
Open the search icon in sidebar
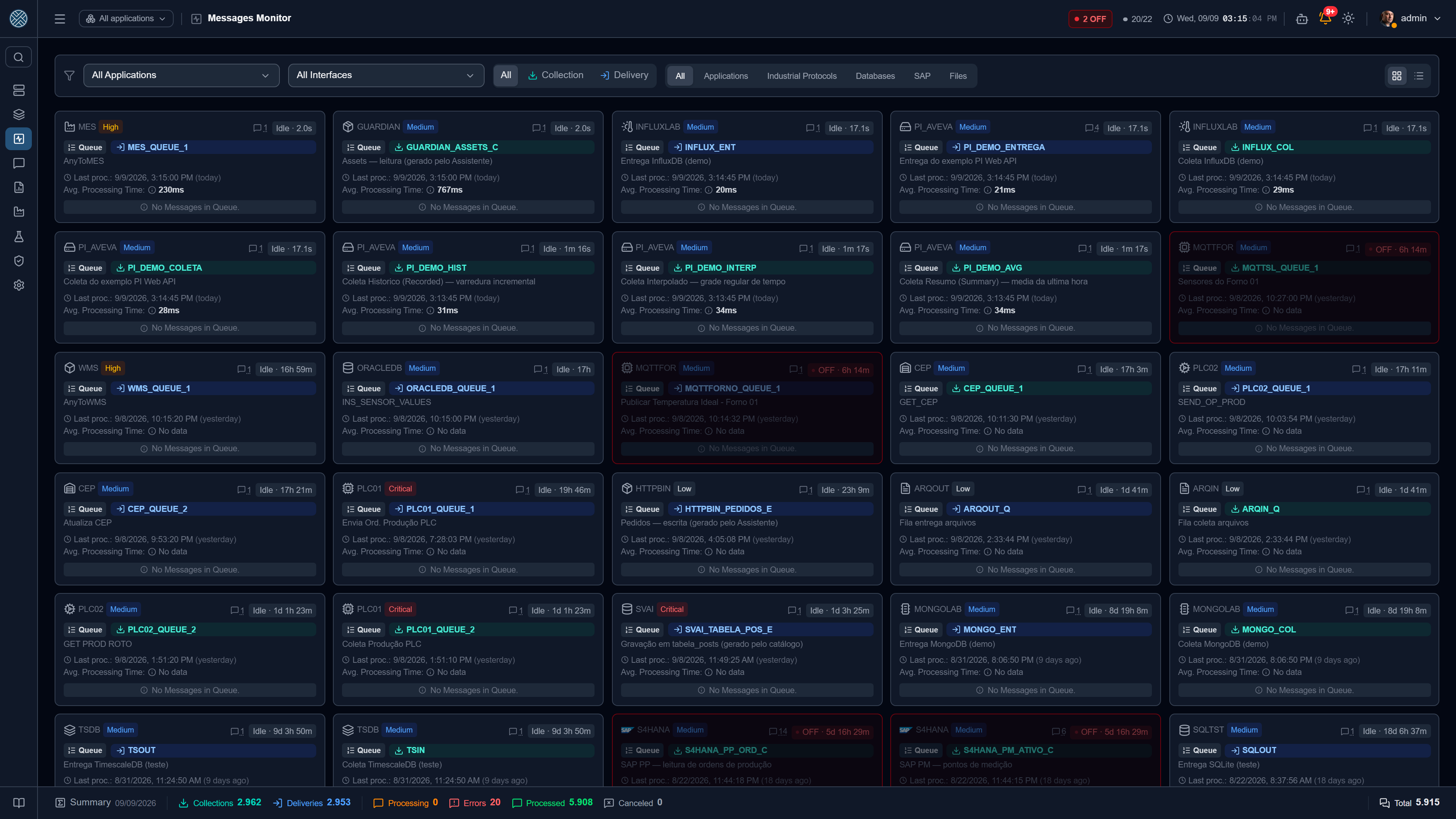coord(19,57)
